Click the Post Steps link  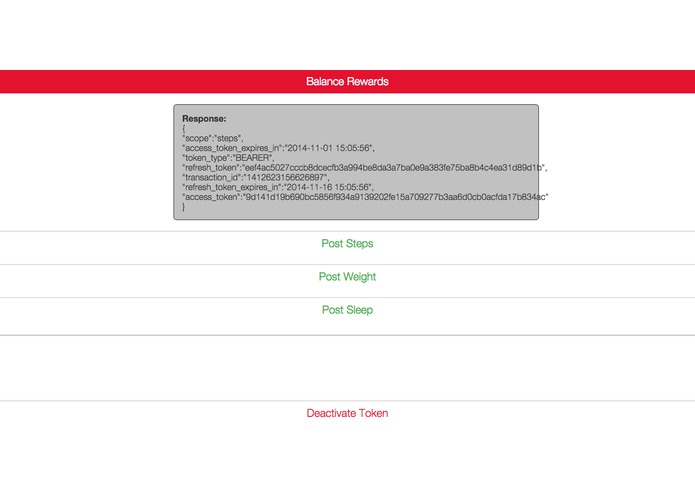point(347,244)
